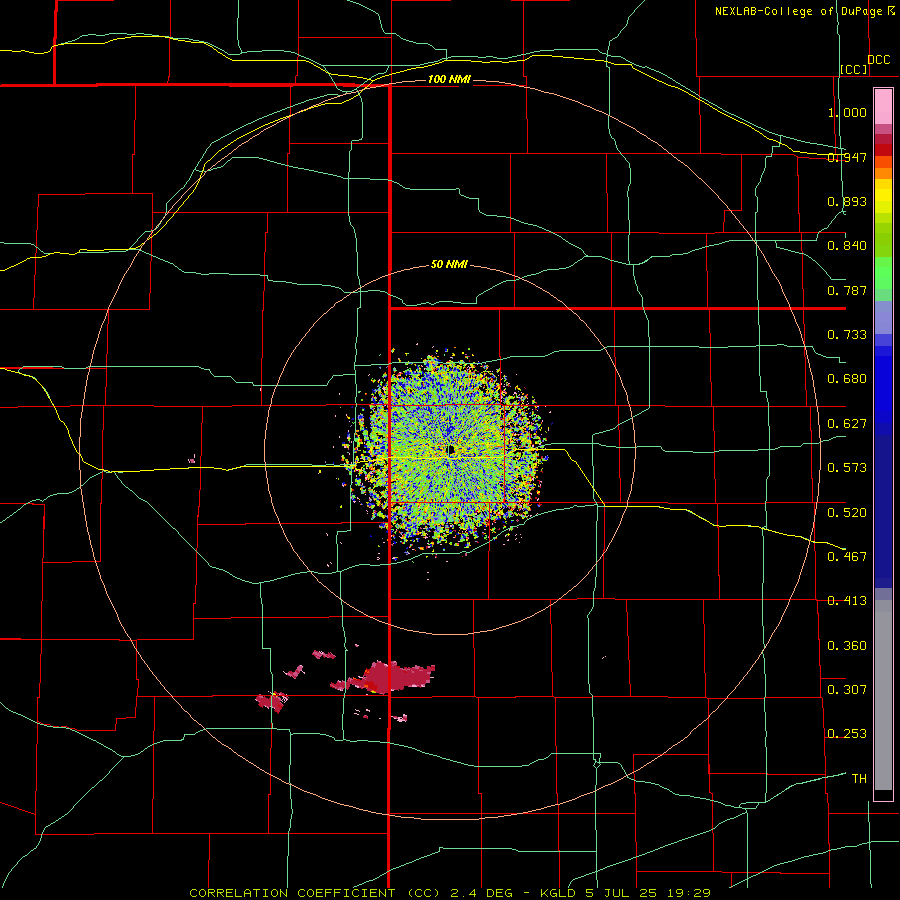Click the 0.360 legend value
The height and width of the screenshot is (900, 900).
click(x=847, y=645)
